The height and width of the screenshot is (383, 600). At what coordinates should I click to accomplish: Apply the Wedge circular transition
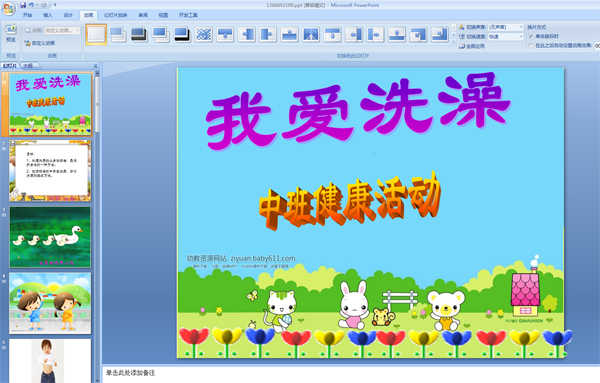311,34
